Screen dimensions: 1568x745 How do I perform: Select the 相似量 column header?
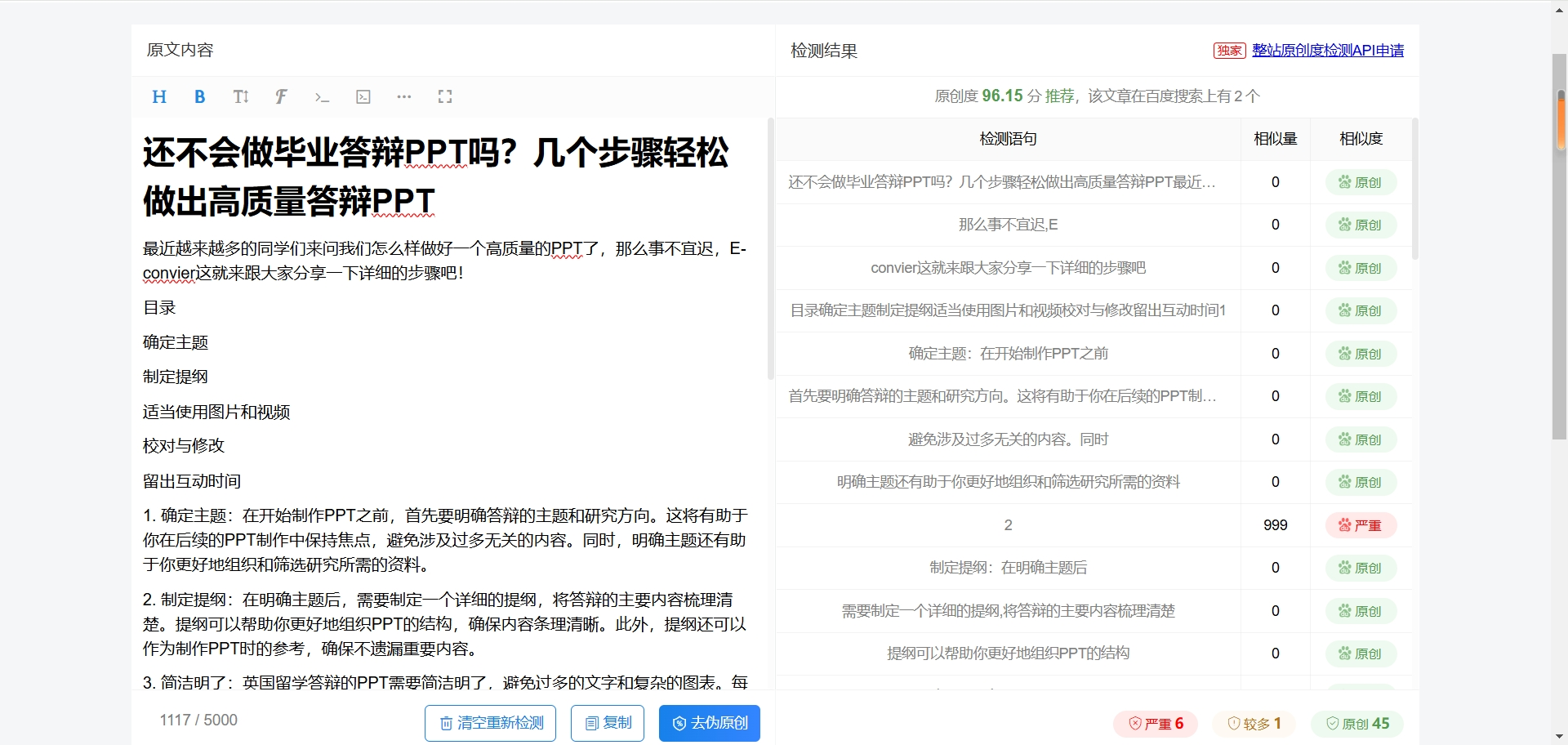pyautogui.click(x=1276, y=139)
